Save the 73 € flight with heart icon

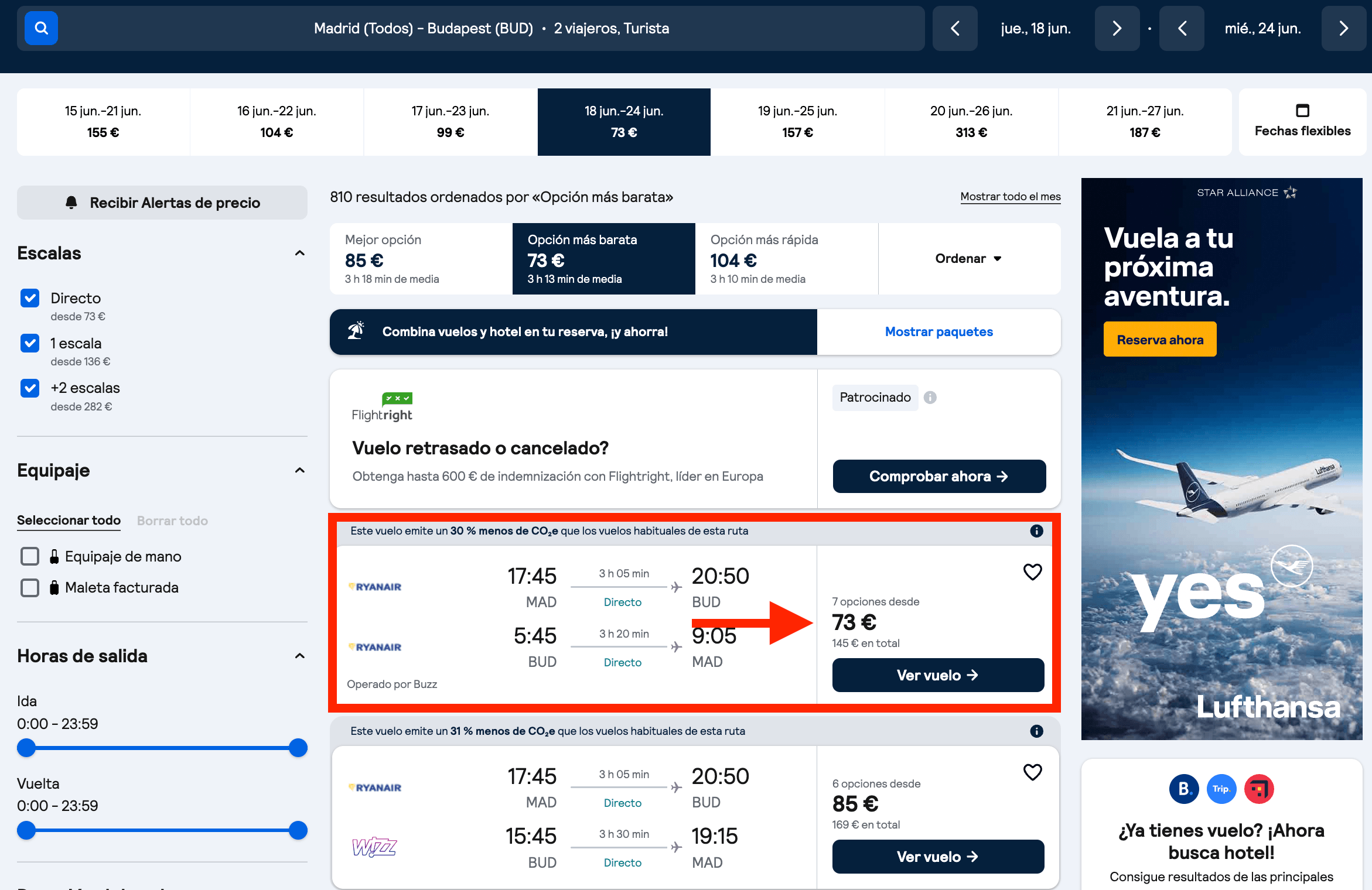coord(1032,572)
